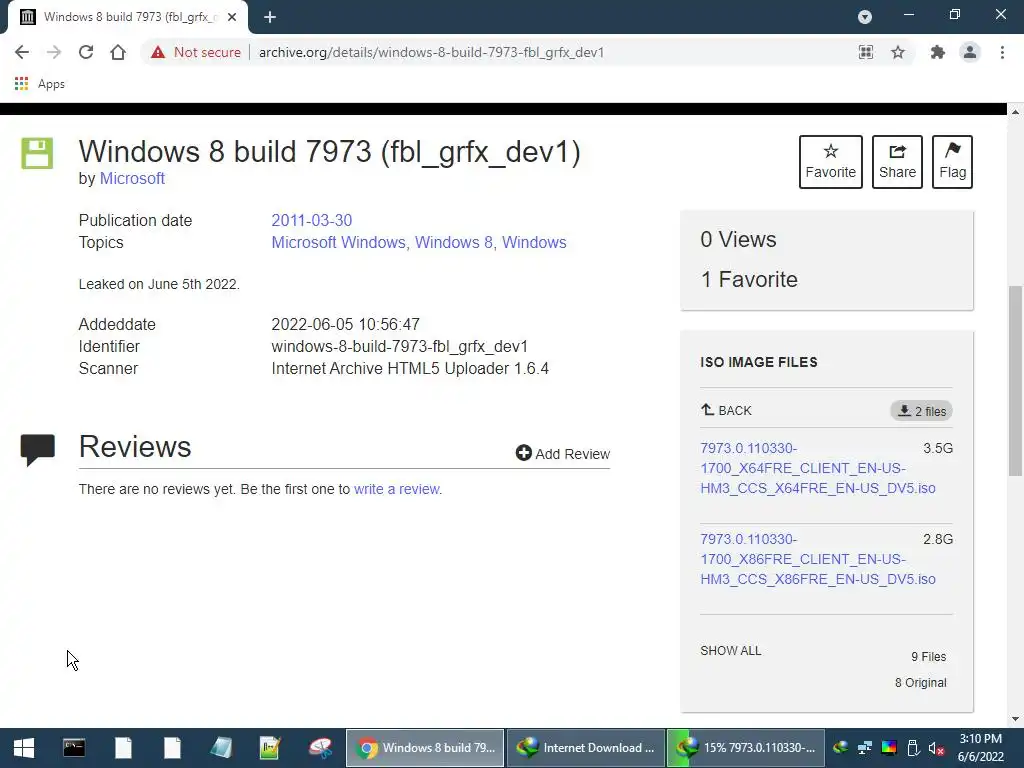Screen dimensions: 1024x768
Task: Click the color display tray icon
Action: point(889,748)
